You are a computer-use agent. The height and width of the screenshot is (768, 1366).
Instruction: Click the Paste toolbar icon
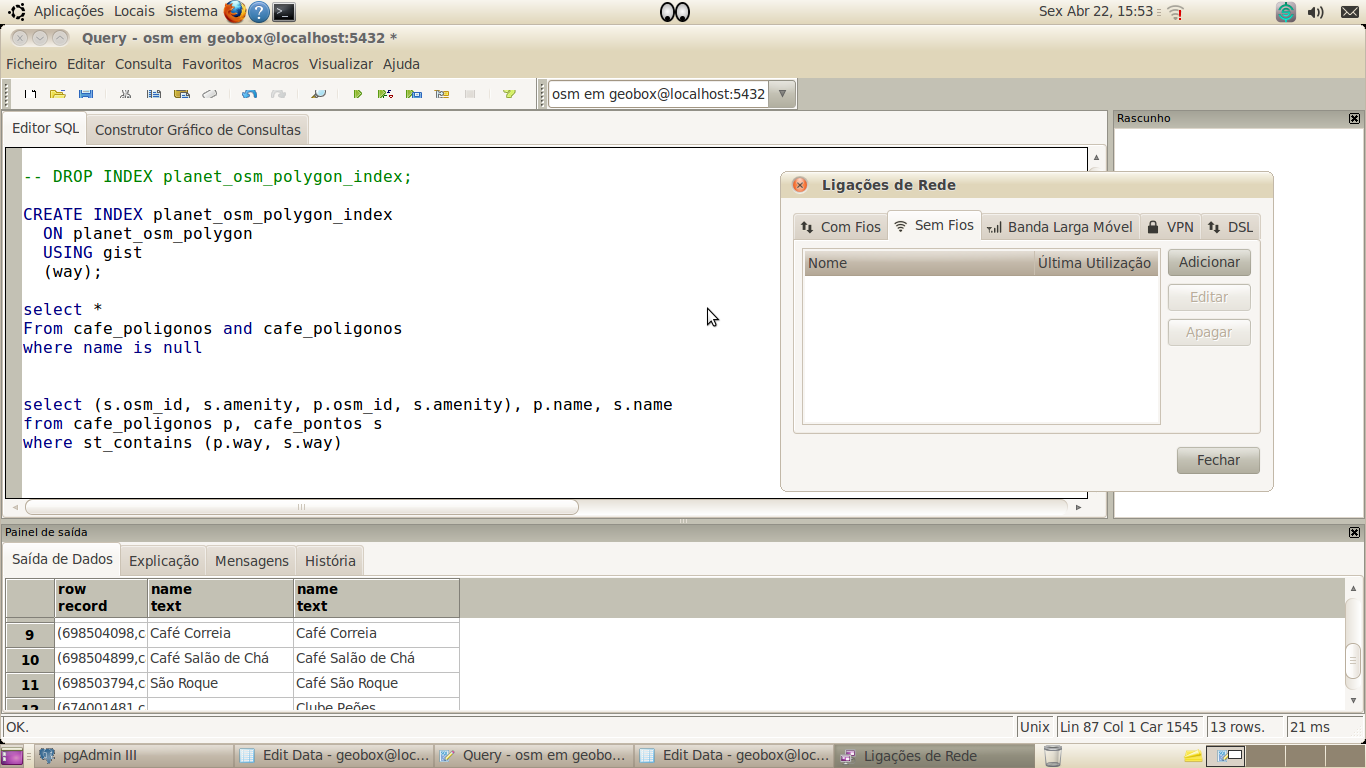coord(182,94)
